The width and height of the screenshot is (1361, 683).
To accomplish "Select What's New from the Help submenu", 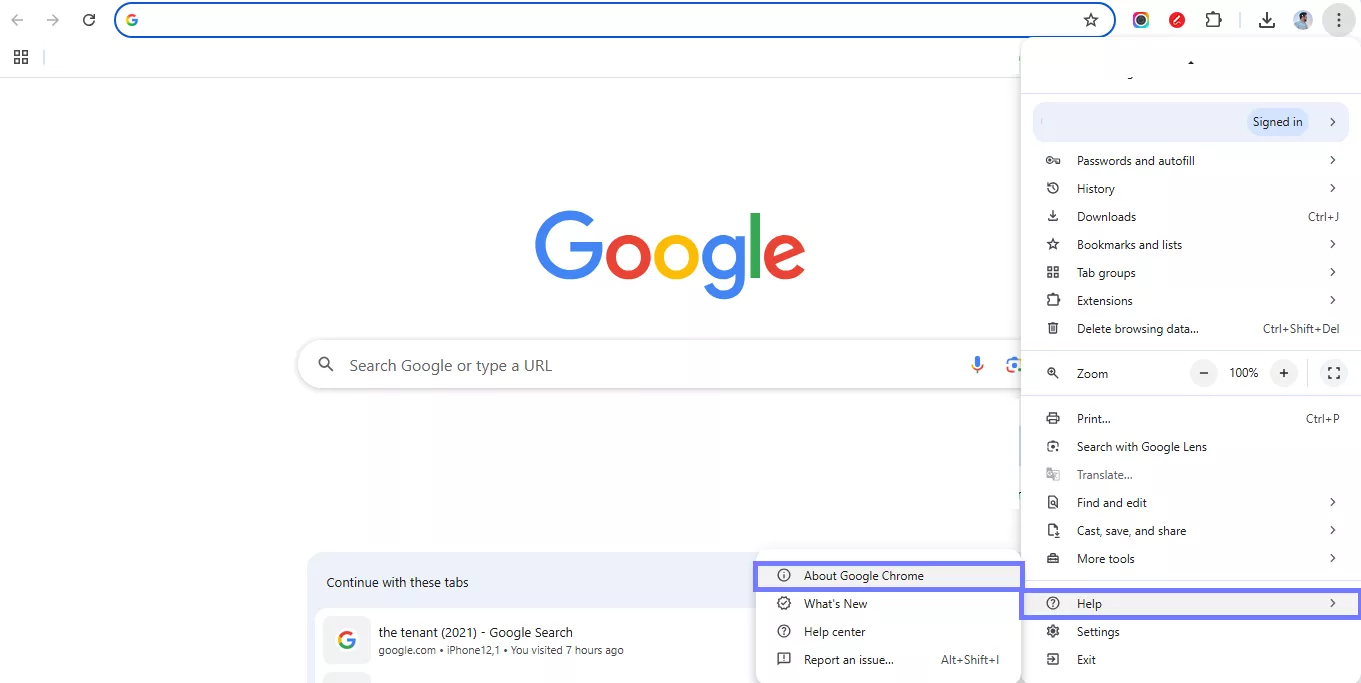I will click(x=836, y=603).
